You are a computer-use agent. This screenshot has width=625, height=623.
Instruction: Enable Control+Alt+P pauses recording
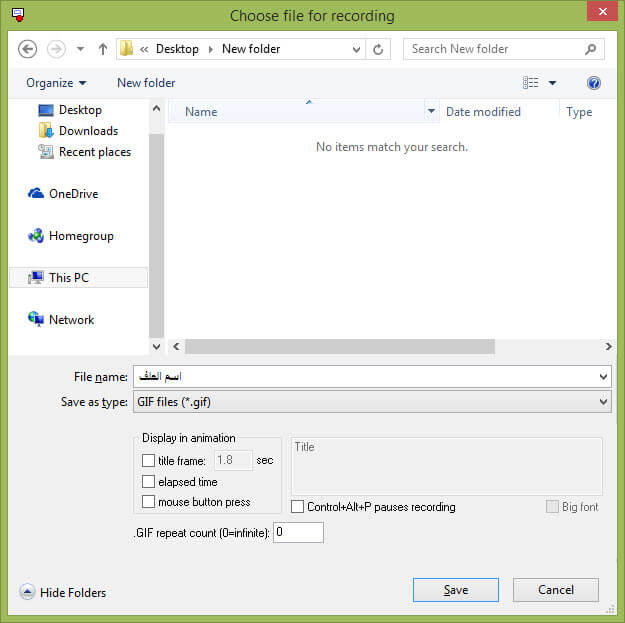click(x=297, y=507)
